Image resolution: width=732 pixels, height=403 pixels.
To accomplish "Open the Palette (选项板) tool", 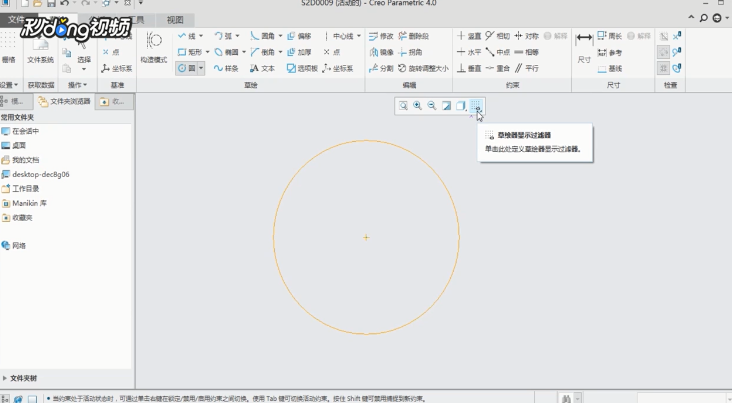I will click(302, 68).
